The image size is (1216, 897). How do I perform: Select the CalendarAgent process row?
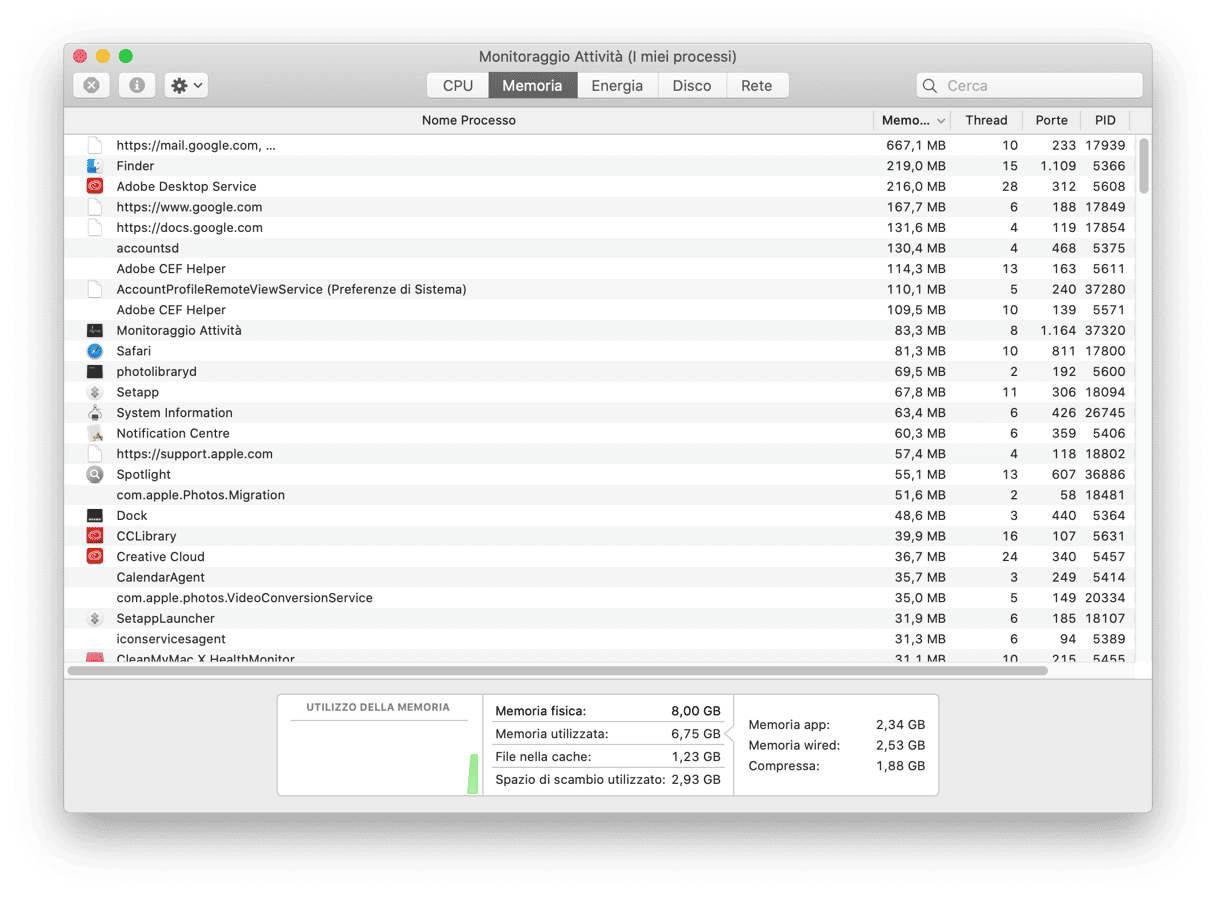[x=601, y=577]
